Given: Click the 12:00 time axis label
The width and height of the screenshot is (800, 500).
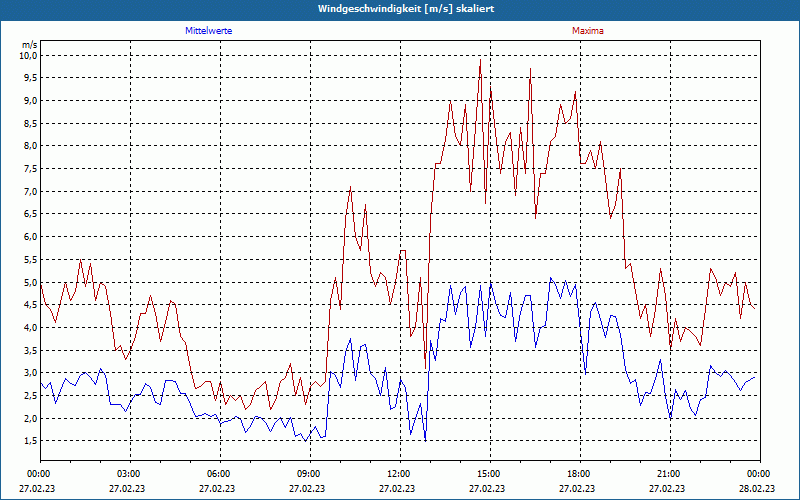Looking at the screenshot, I should [400, 474].
